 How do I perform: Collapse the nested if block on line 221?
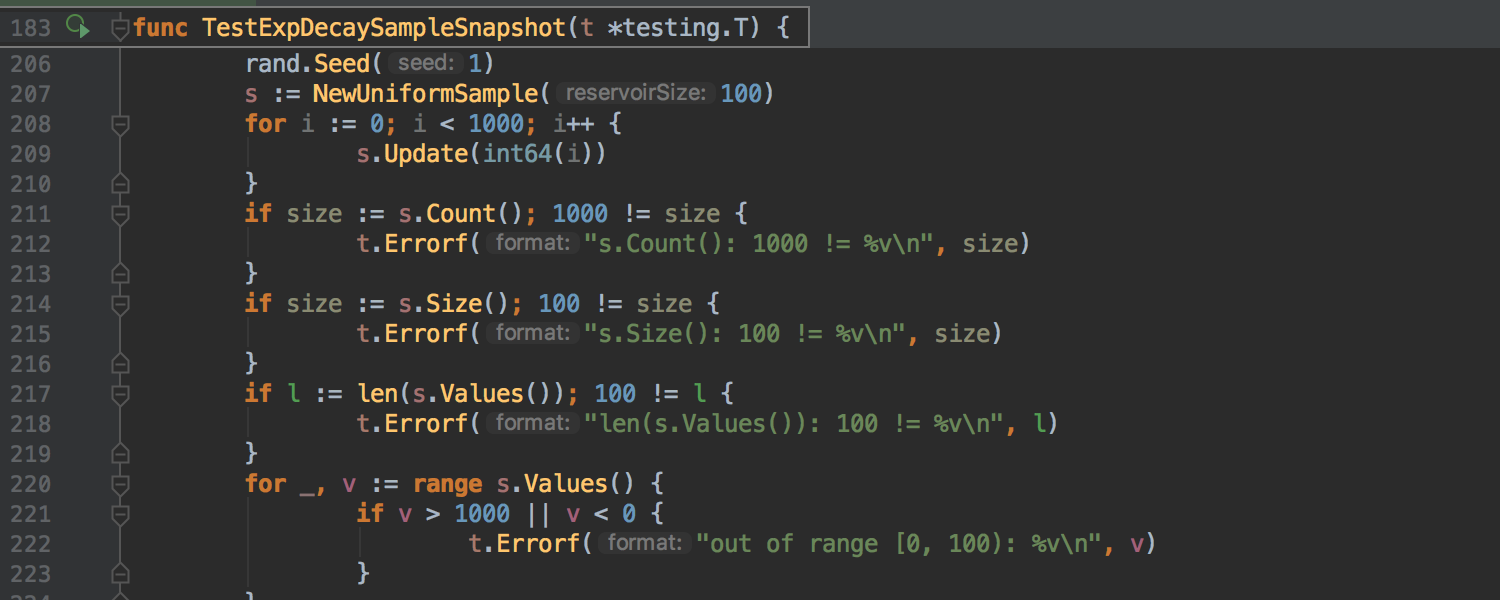[120, 515]
